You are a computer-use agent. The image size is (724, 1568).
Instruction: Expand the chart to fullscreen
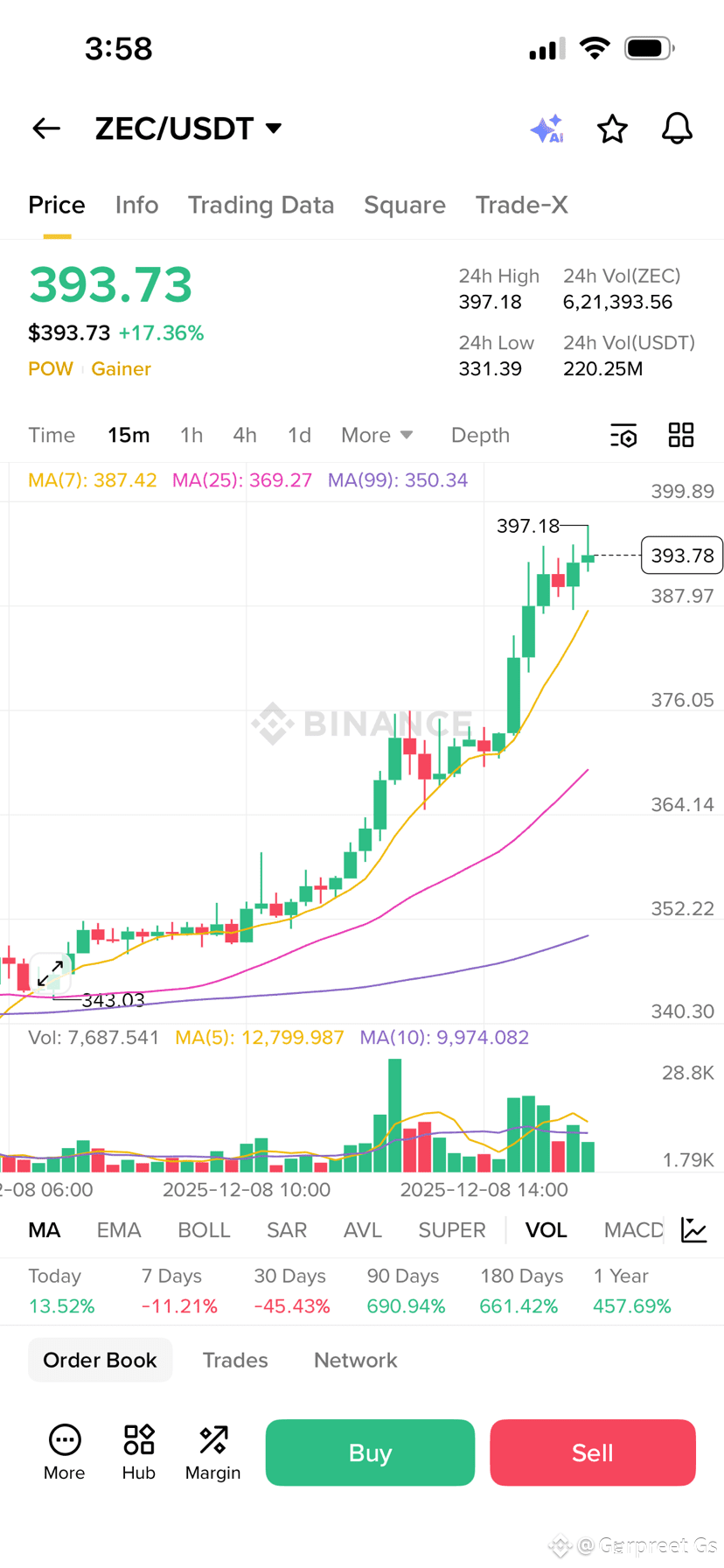(50, 973)
